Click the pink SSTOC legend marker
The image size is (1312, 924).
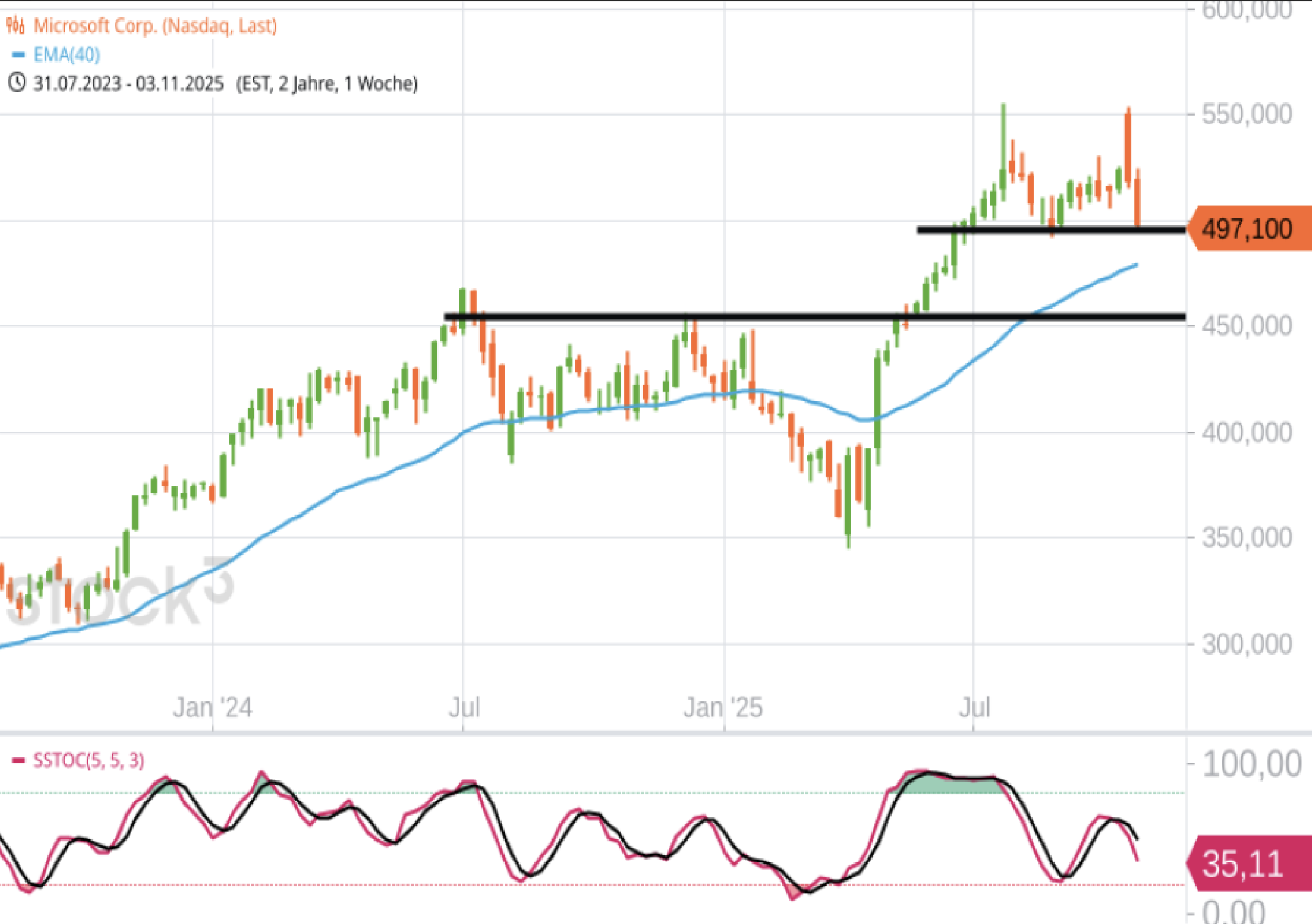click(18, 761)
